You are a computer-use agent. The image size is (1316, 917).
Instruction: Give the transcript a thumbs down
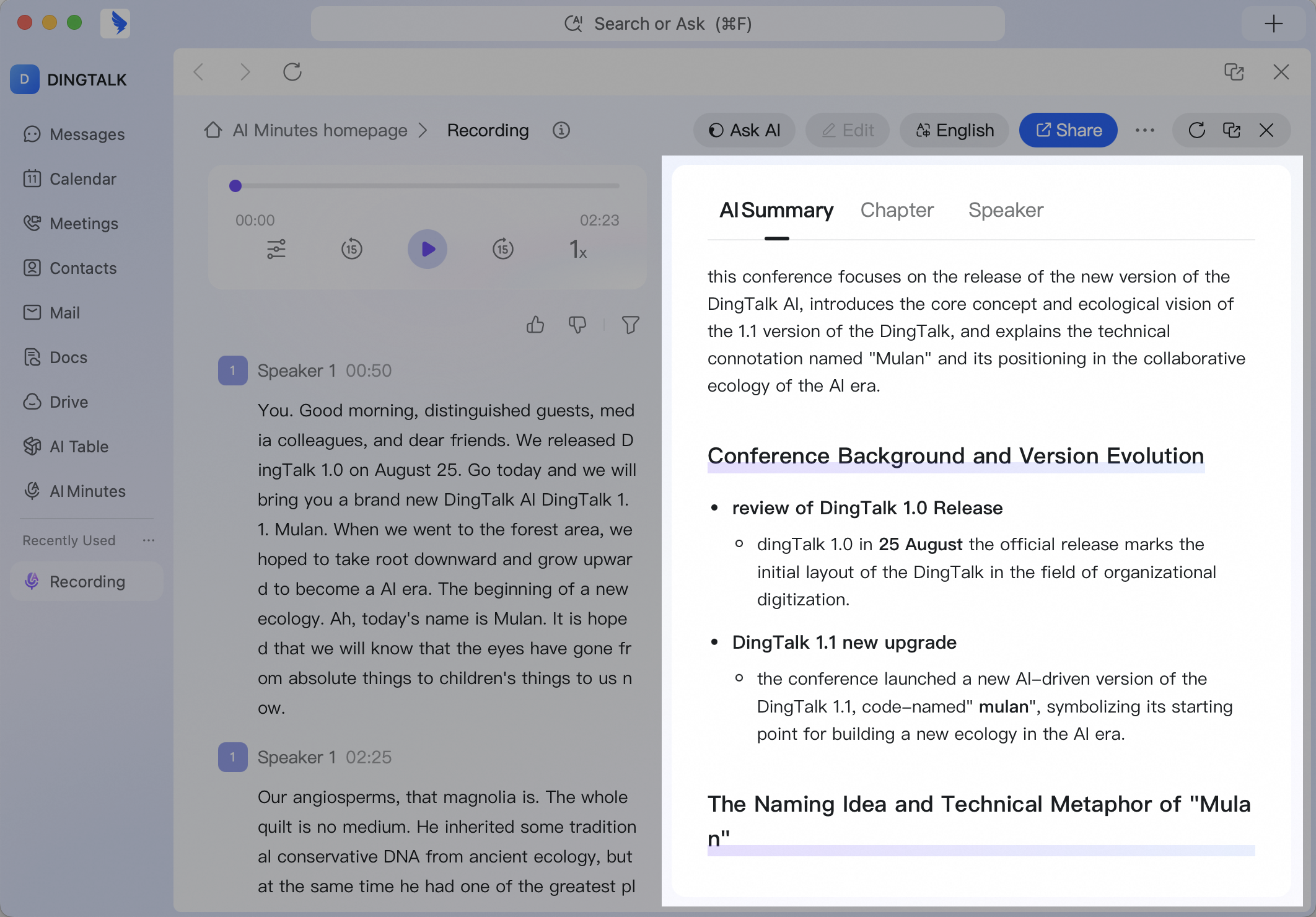(x=577, y=325)
